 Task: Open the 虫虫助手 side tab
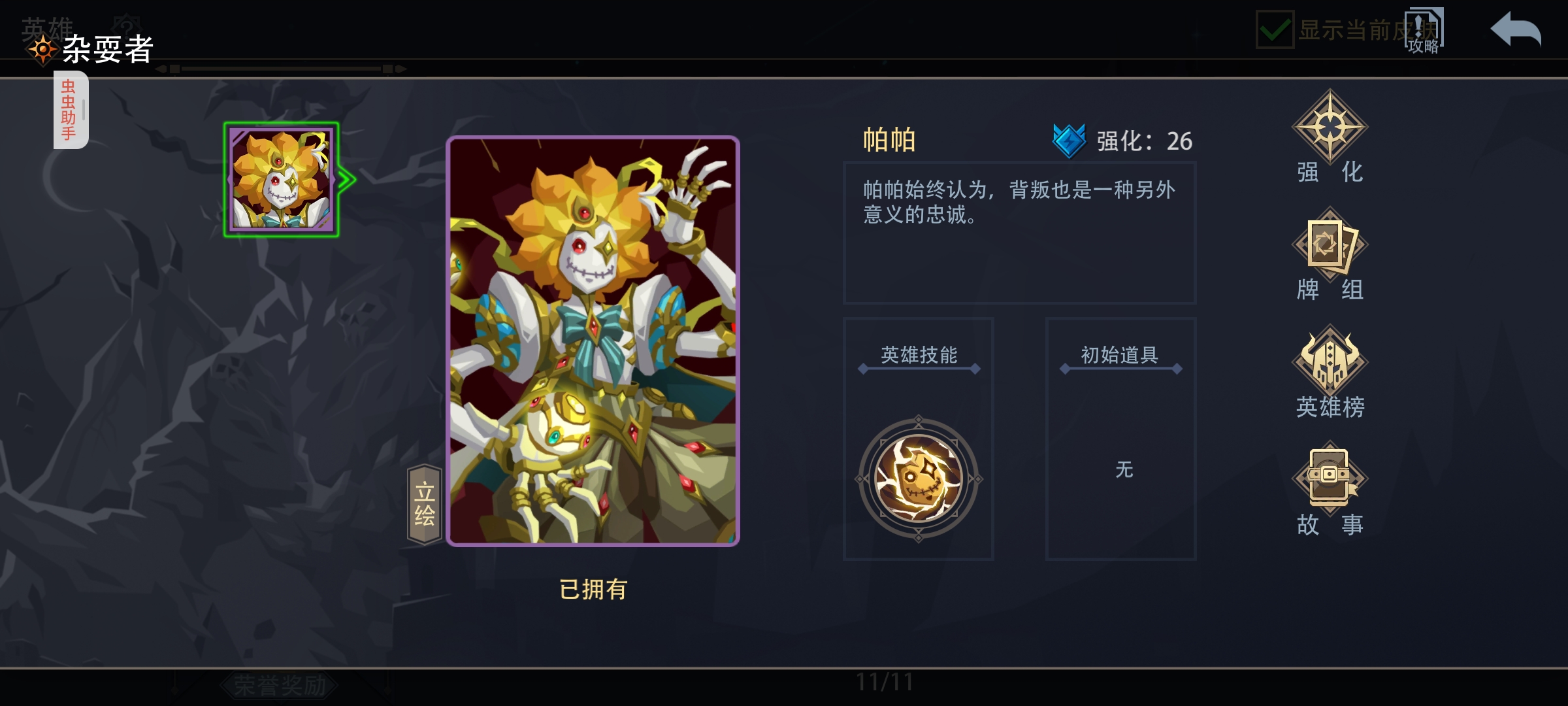click(70, 110)
